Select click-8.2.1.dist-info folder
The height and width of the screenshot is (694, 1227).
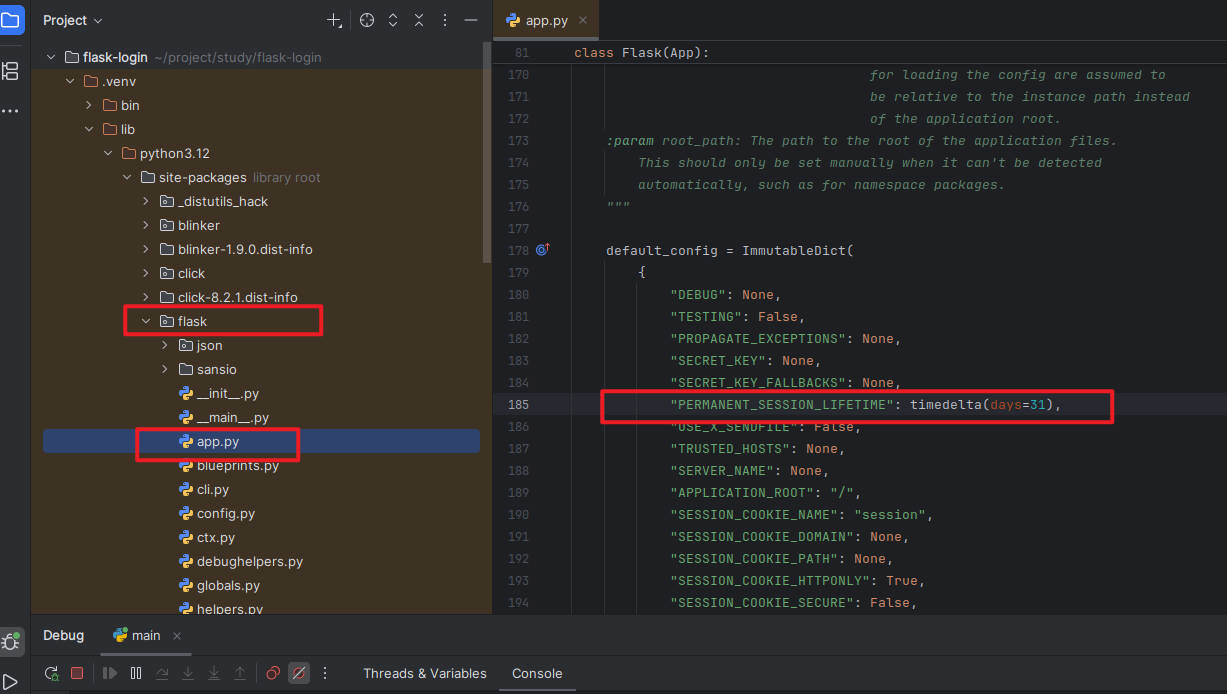(237, 297)
